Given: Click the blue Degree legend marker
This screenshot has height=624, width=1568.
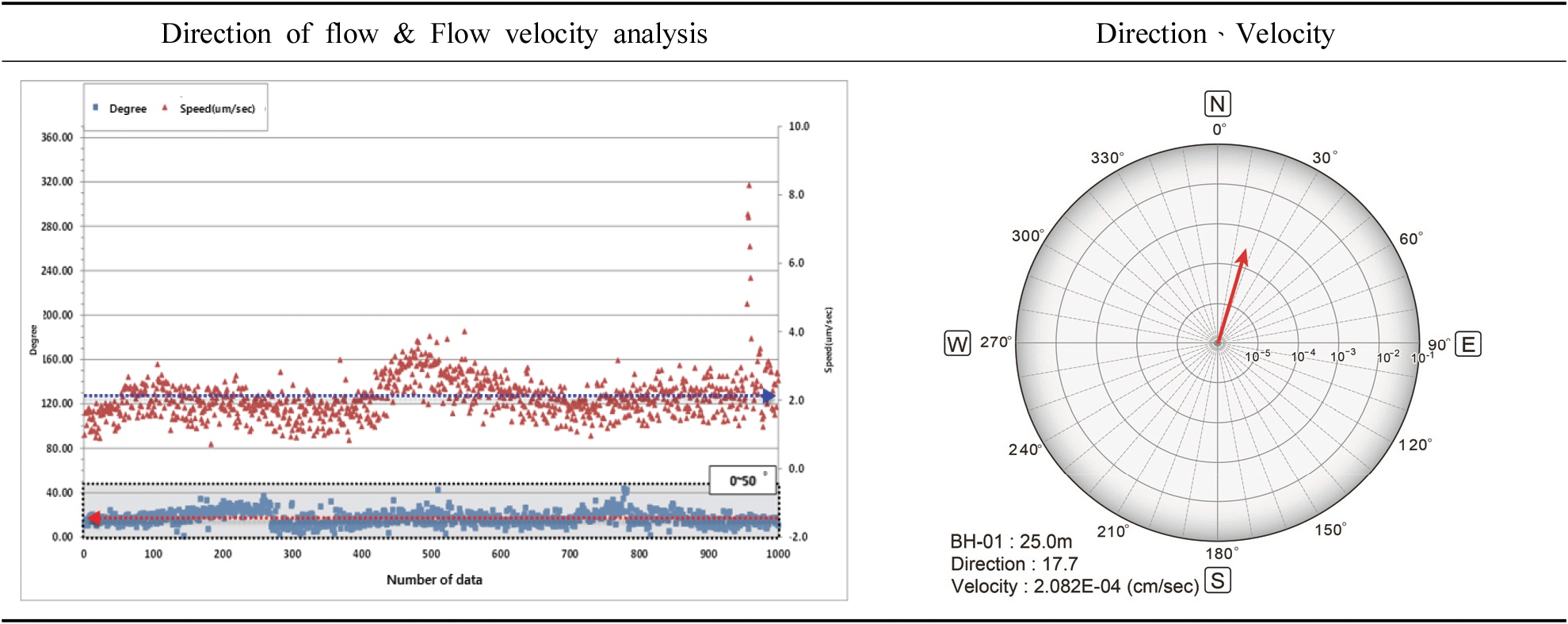Looking at the screenshot, I should (x=96, y=107).
